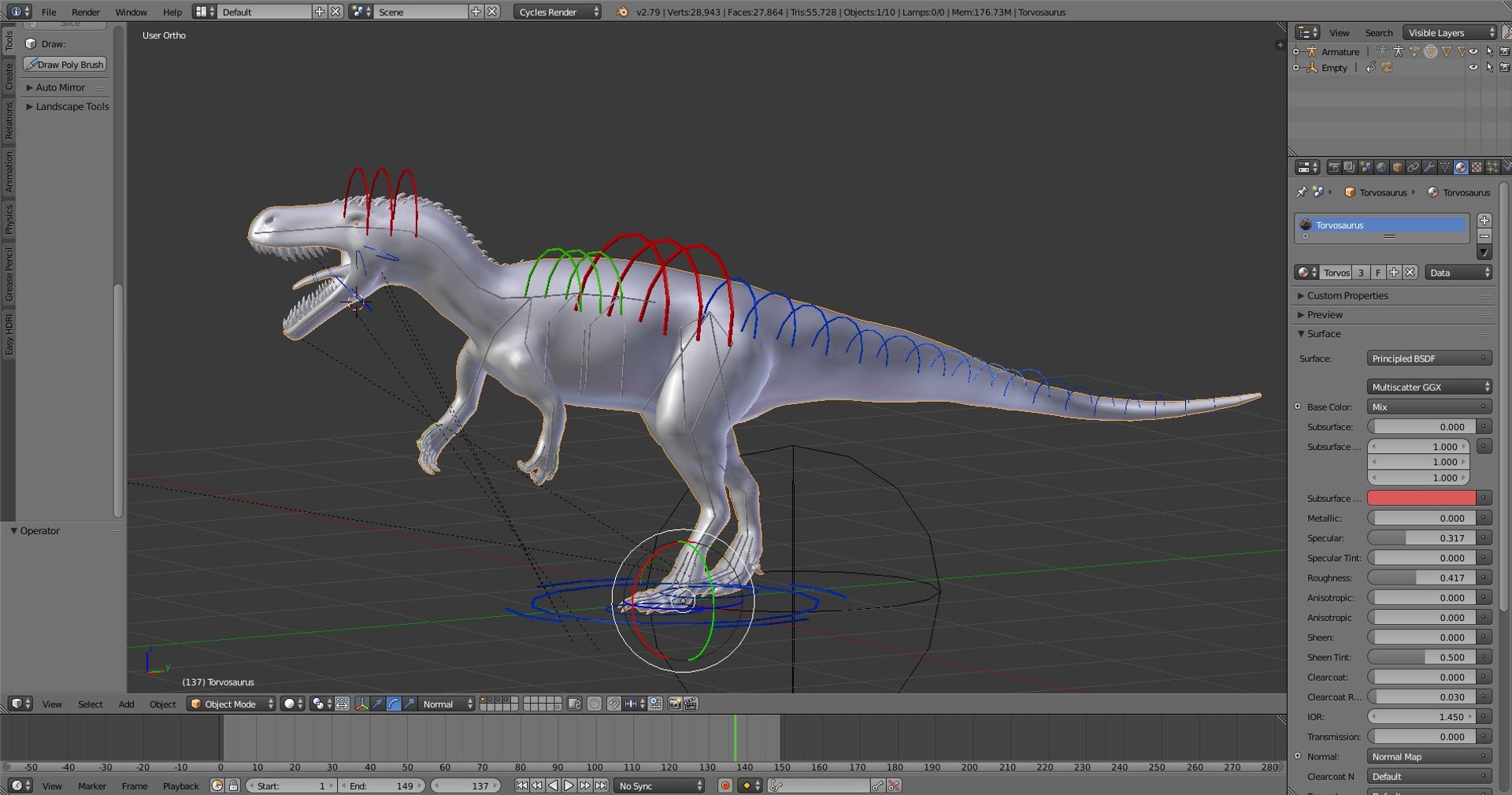Click the rotate manipulator arc icon
The height and width of the screenshot is (795, 1512).
coord(394,704)
